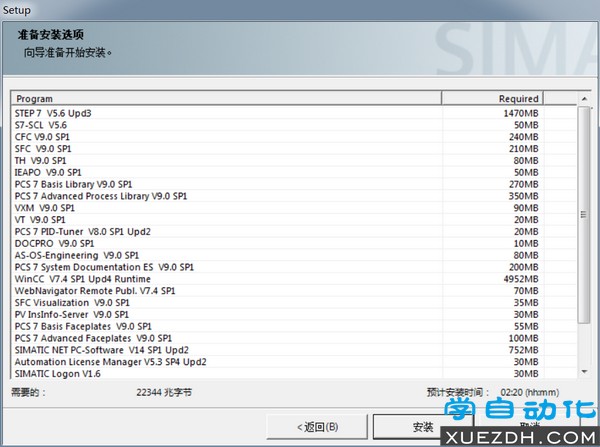Select Automation License Manager V5.3 SP4 Upd2
The width and height of the screenshot is (600, 447).
293,362
